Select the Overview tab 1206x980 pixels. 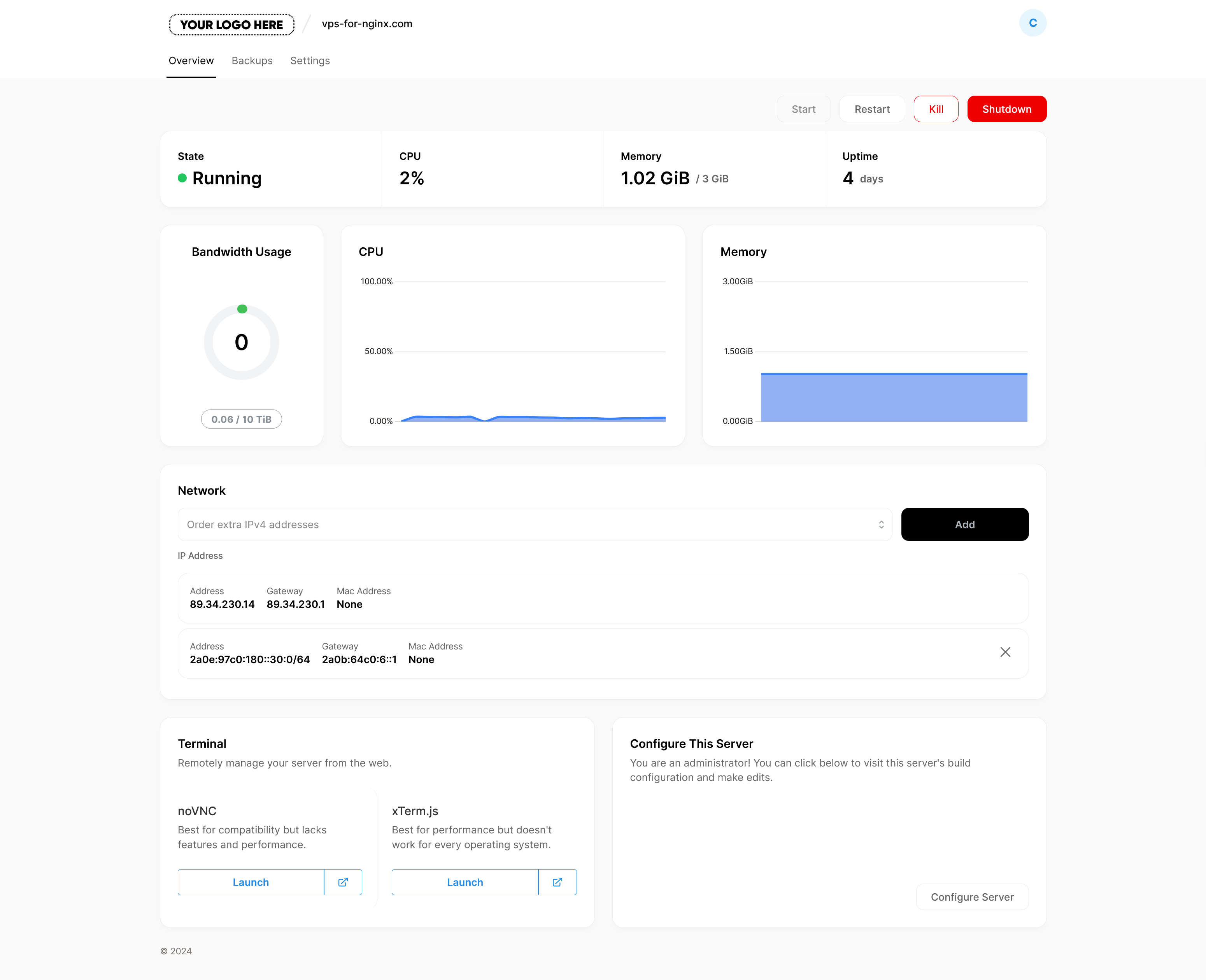click(x=191, y=60)
